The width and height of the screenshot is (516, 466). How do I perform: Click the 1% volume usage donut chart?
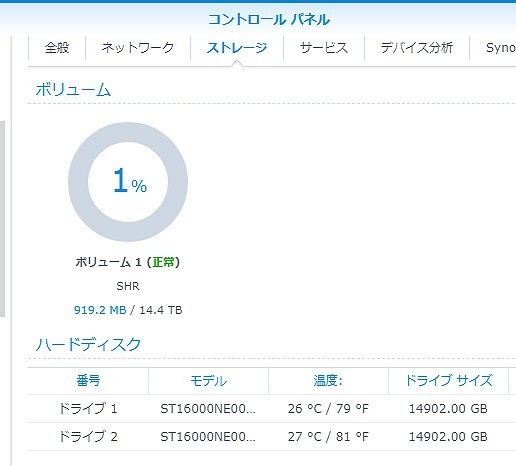click(128, 182)
